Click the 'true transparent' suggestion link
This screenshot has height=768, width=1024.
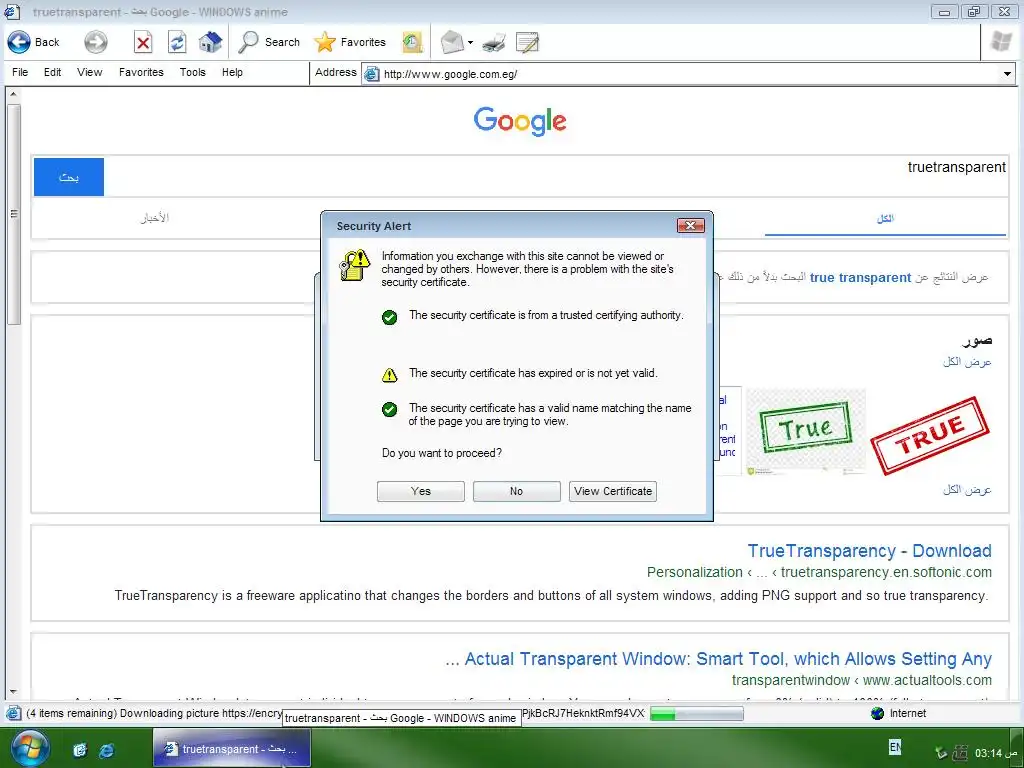pos(860,278)
